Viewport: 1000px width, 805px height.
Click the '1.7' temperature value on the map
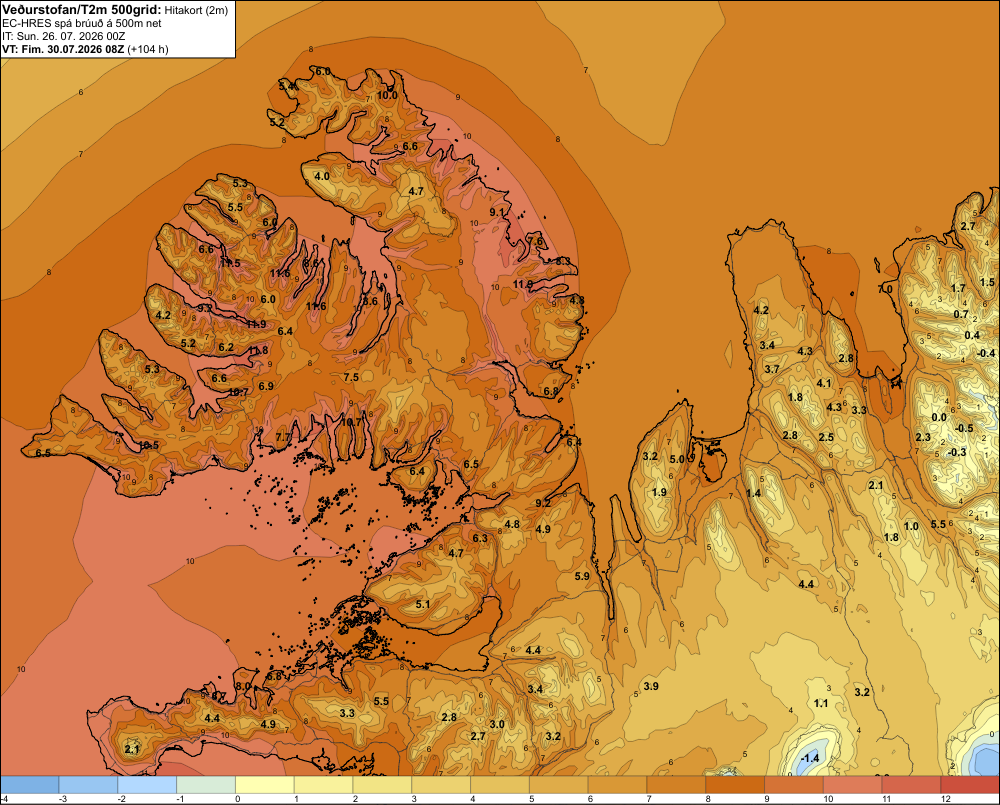pos(958,288)
